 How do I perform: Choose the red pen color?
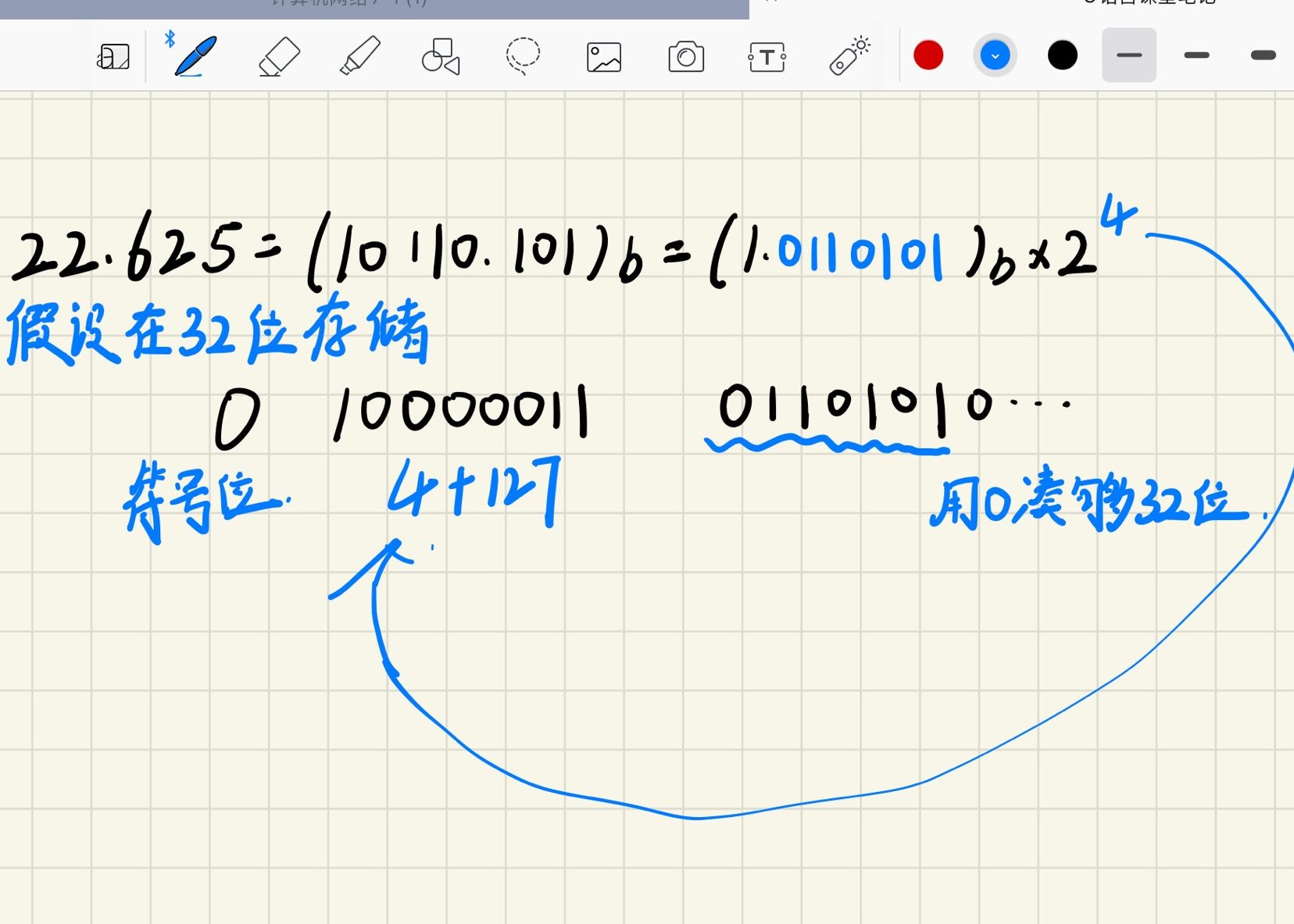(x=928, y=55)
